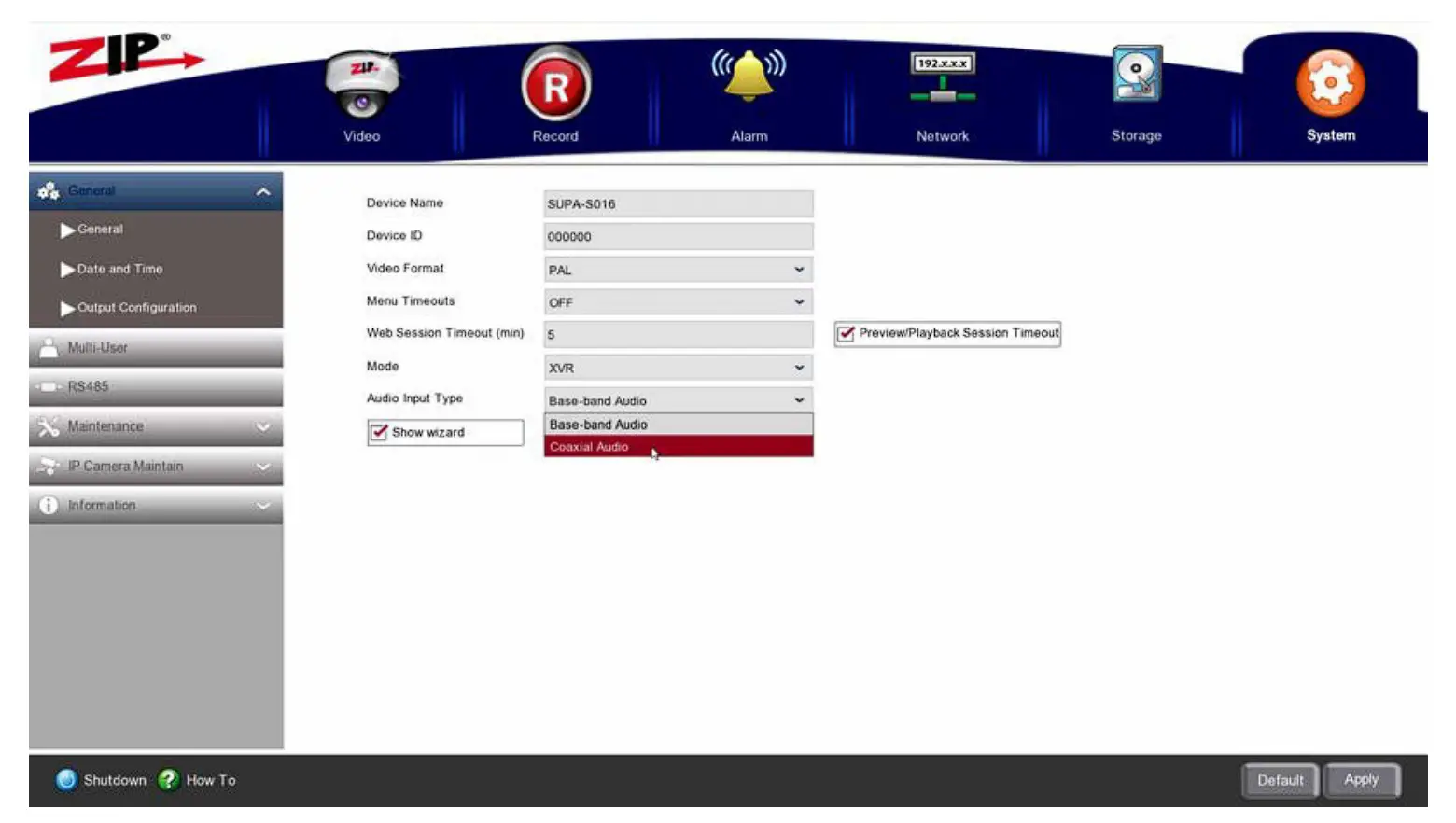Open the RS485 section
Image resolution: width=1456 pixels, height=823 pixels.
click(x=156, y=387)
